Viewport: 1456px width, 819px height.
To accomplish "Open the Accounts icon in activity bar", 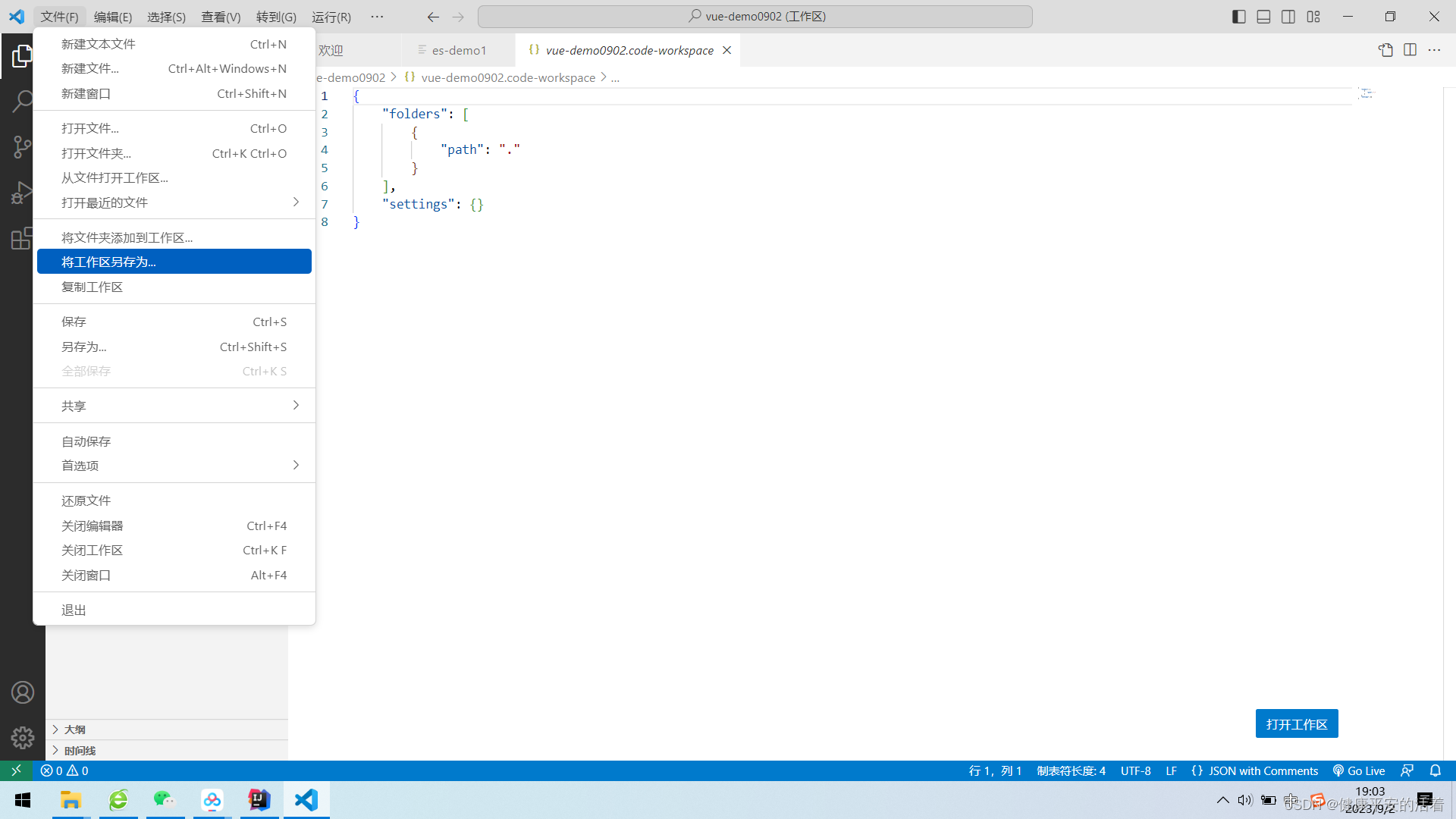I will (x=23, y=692).
